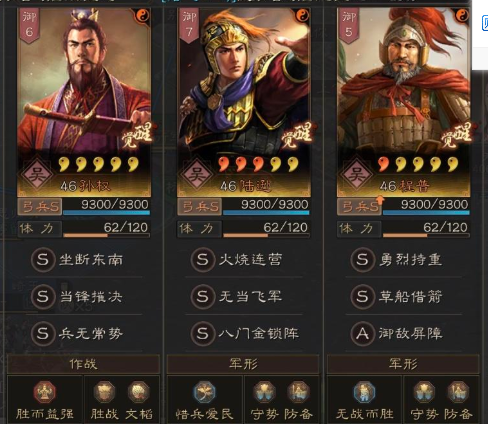The image size is (488, 424).
Task: Click the yin-yang icon on 陆逊's card
Action: (302, 15)
